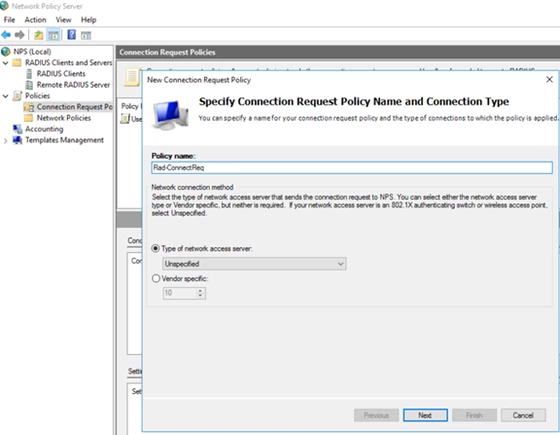
Task: Click the RADIUS Clients server icon
Action: [x=29, y=74]
